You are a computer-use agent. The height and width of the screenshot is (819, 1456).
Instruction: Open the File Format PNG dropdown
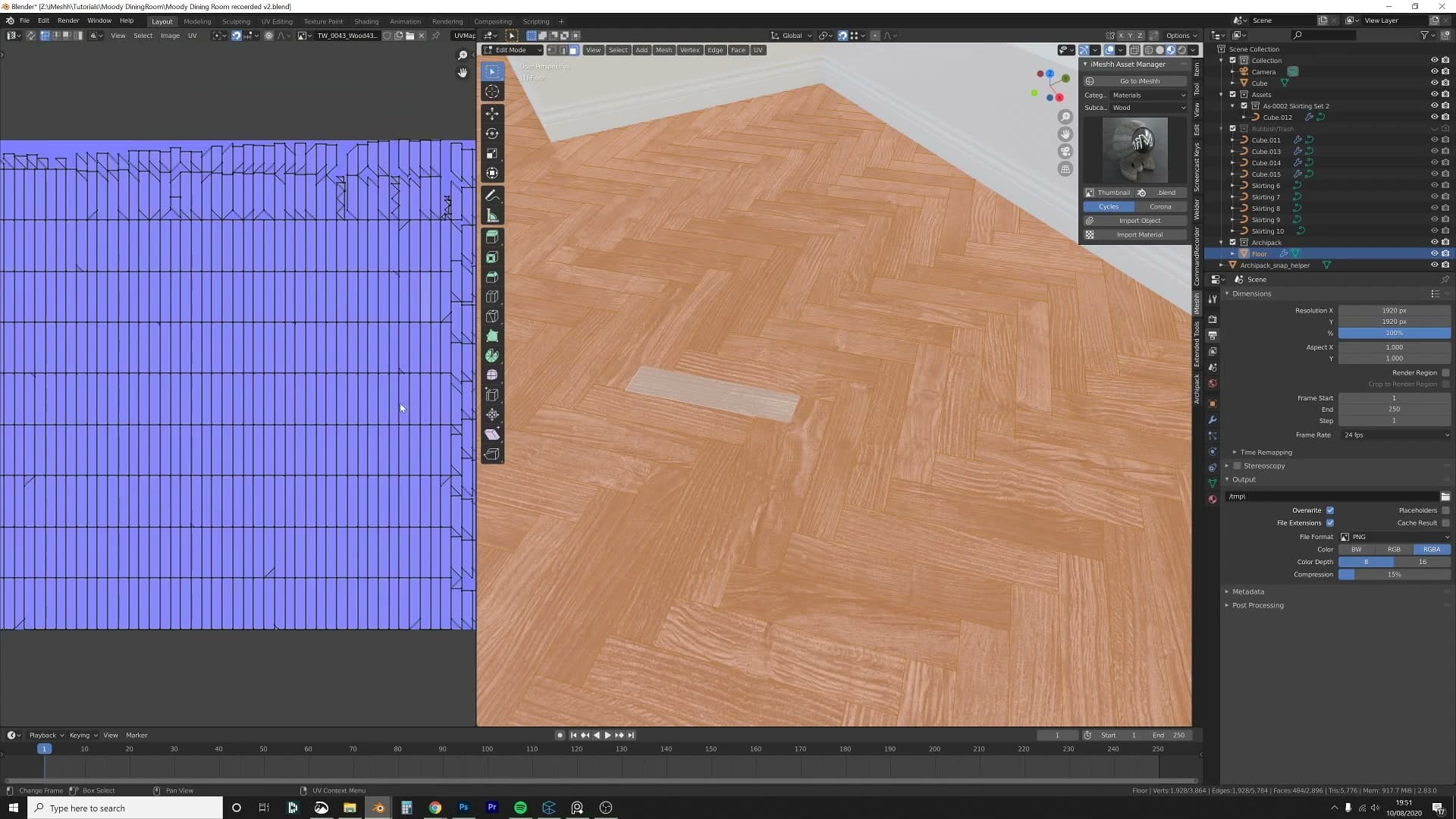coord(1395,537)
